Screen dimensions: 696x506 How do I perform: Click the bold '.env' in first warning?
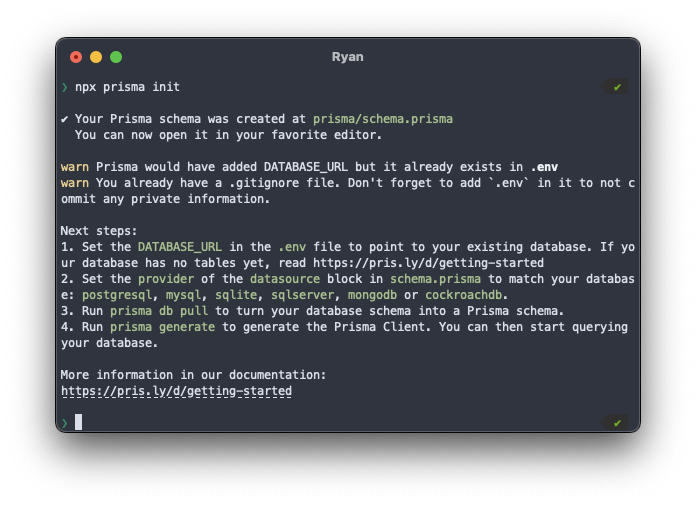pos(544,167)
